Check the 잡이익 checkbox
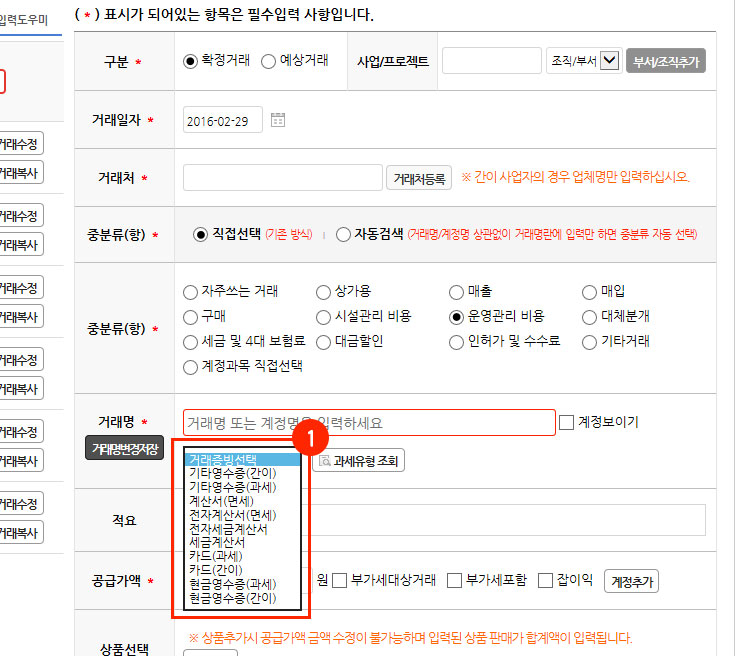This screenshot has width=749, height=656. (x=546, y=580)
